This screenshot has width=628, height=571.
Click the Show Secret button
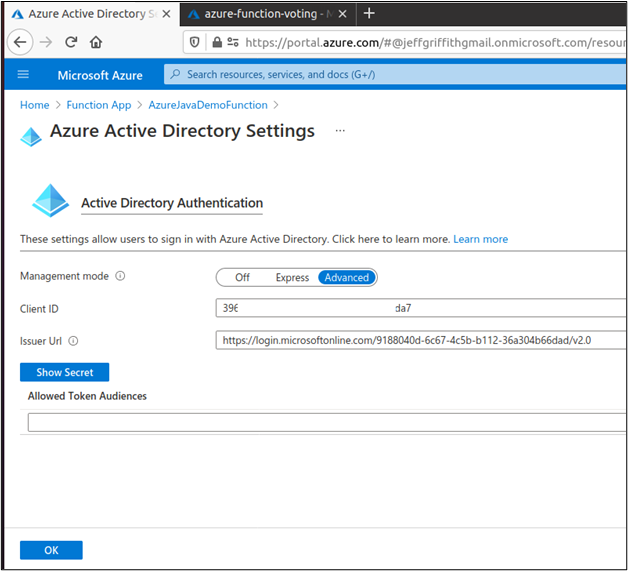point(64,372)
